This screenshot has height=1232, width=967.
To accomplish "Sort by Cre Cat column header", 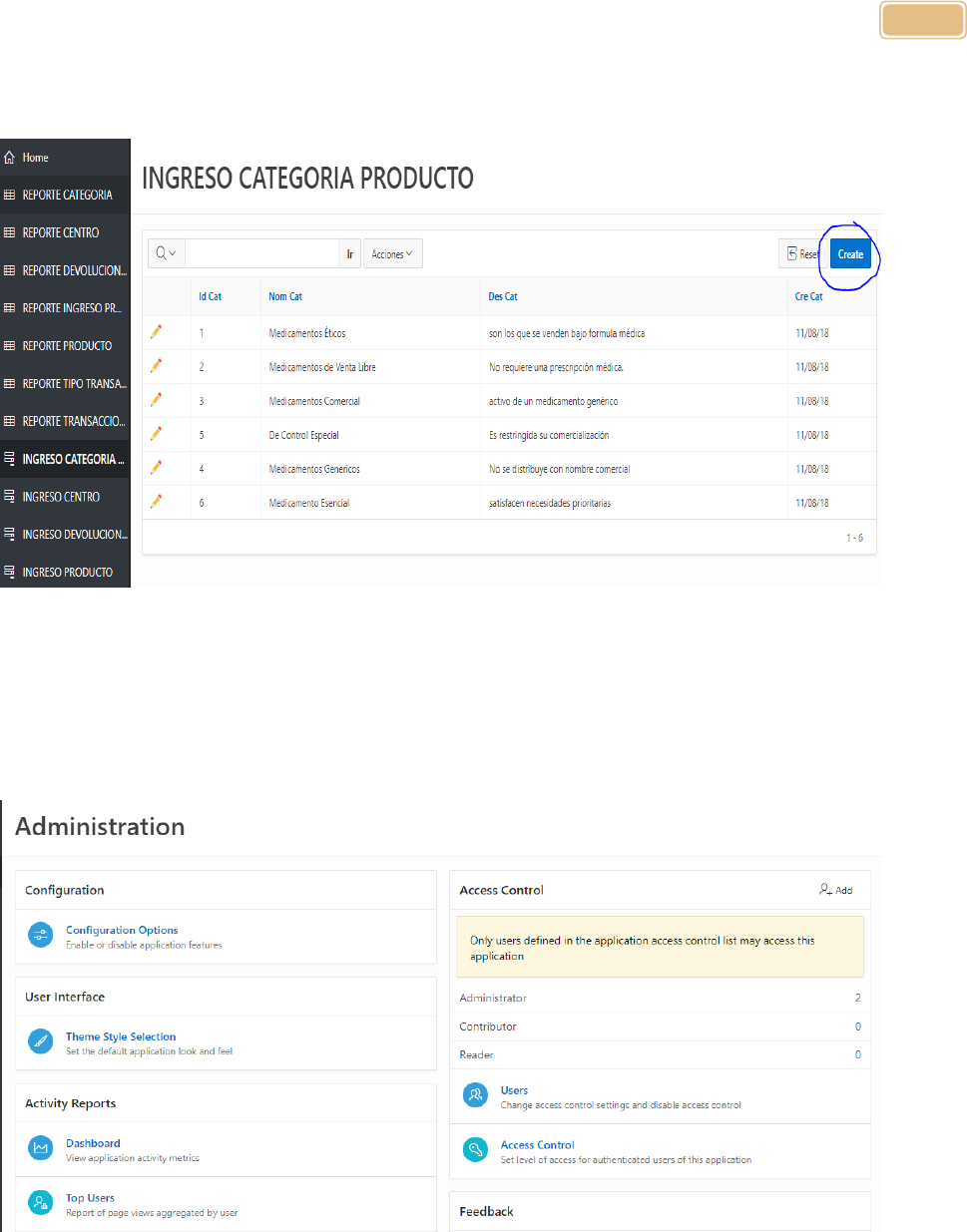I will click(808, 296).
